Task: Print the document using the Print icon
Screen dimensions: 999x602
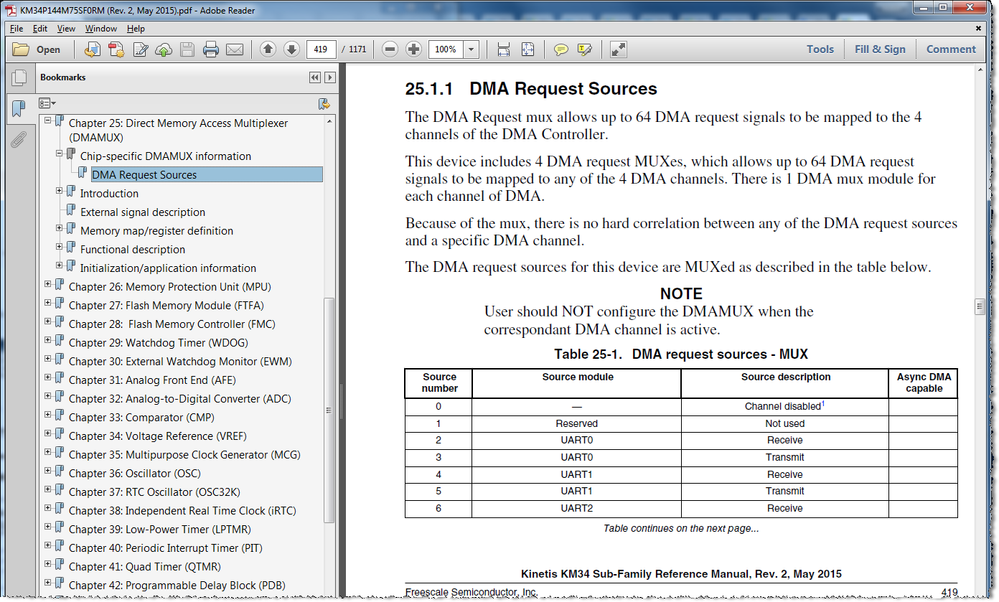Action: [210, 48]
